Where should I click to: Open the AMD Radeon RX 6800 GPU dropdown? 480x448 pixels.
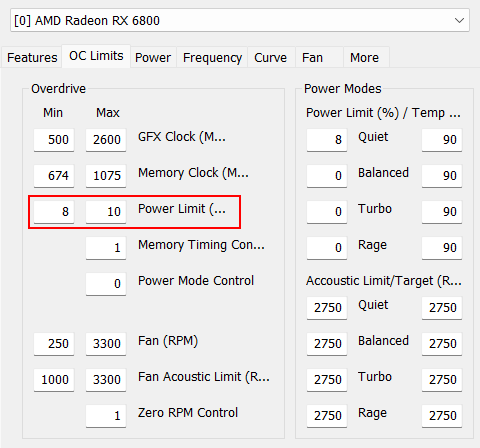[x=240, y=20]
